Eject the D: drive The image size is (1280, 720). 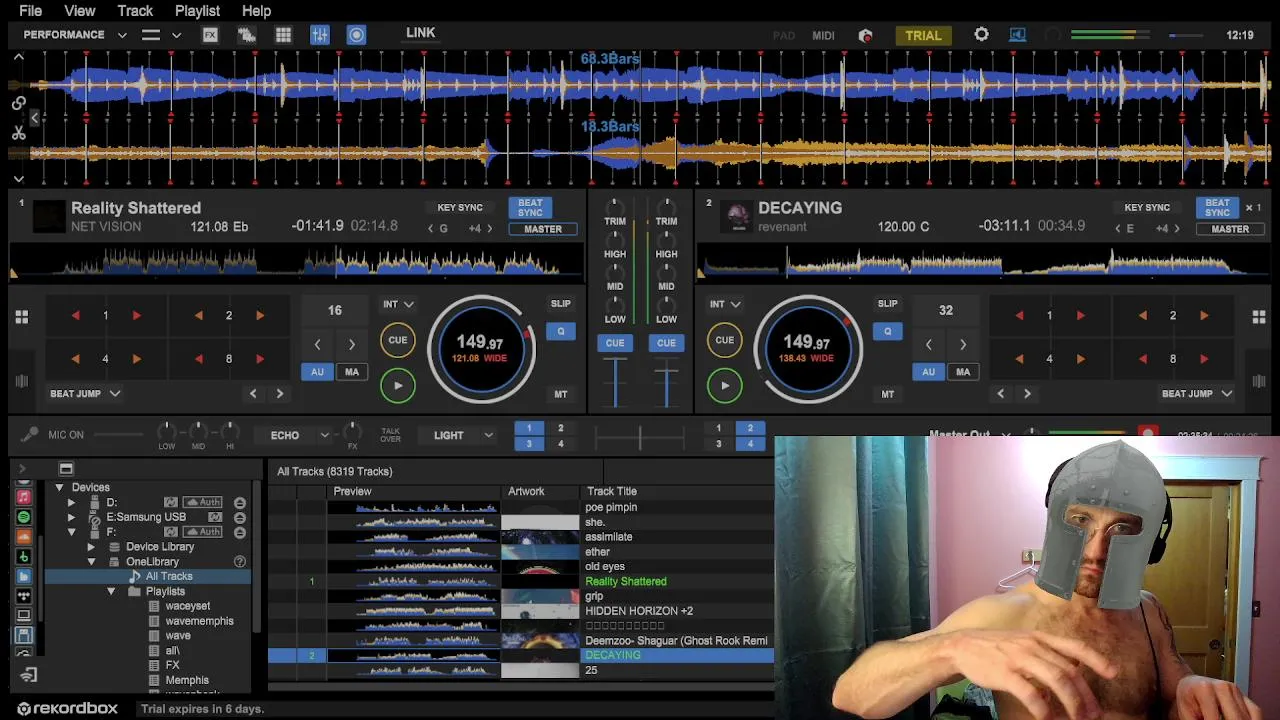click(240, 503)
